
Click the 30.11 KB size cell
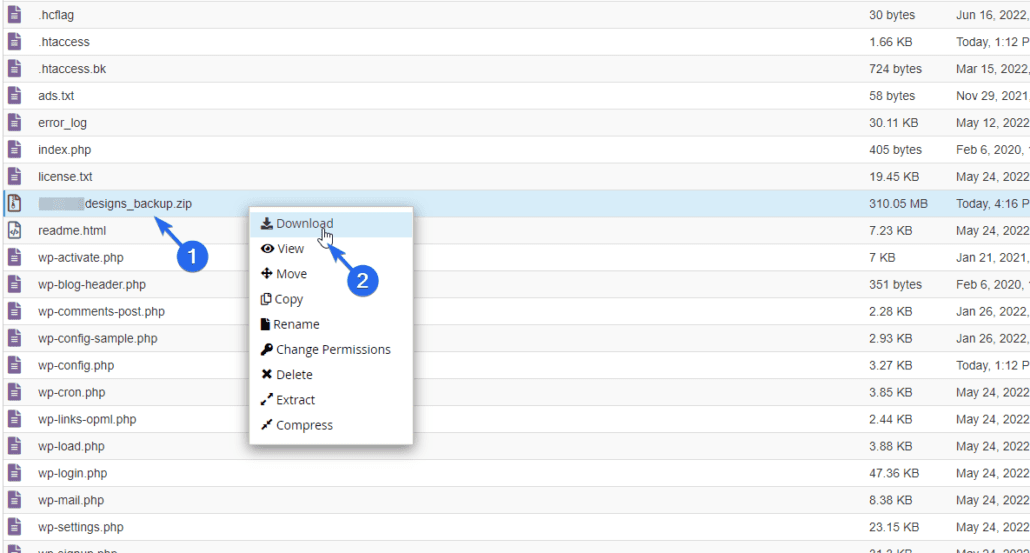(x=893, y=123)
